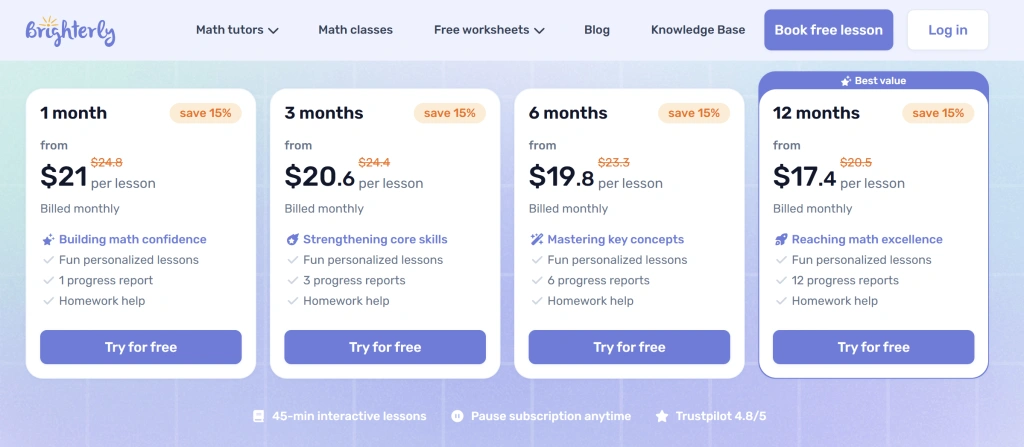This screenshot has width=1024, height=447.
Task: Click Try for free on 1 month plan
Action: click(141, 347)
